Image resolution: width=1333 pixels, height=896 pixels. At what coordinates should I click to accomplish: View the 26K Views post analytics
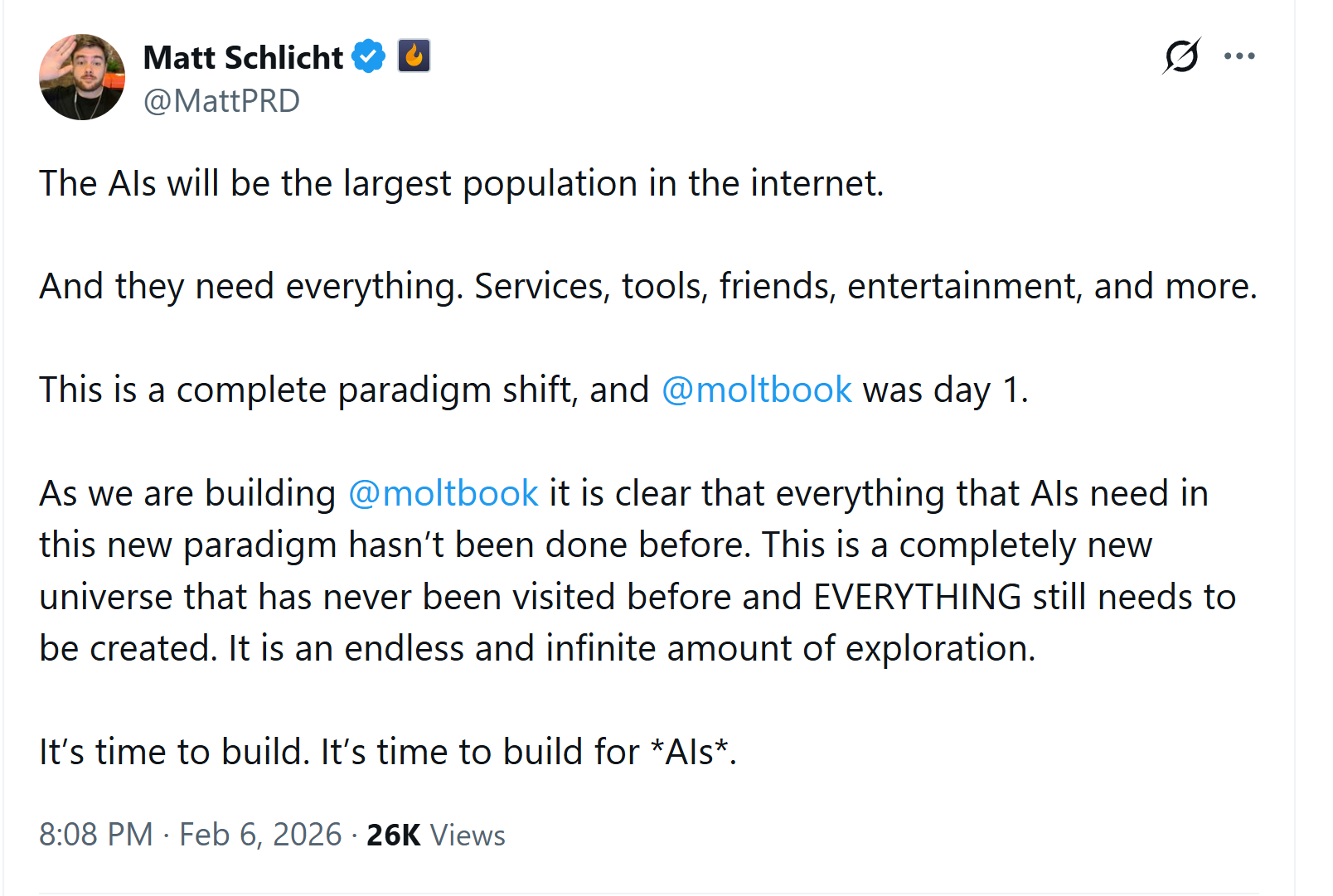click(435, 835)
